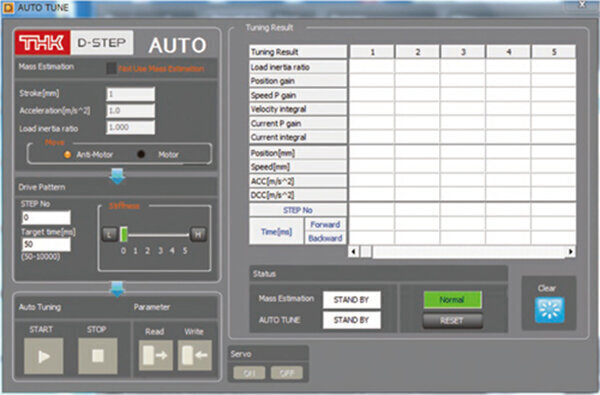Screen dimensions: 600x395
Task: Select the Motor move direction
Action: click(141, 154)
